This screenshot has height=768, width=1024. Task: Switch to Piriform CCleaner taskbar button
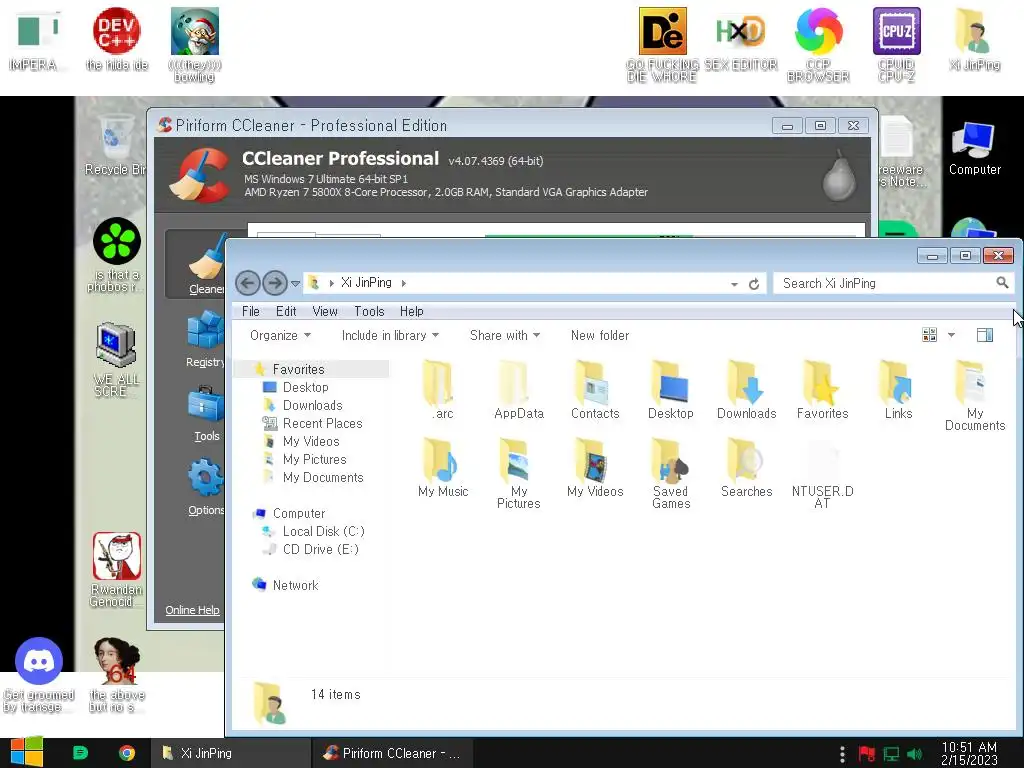(394, 753)
